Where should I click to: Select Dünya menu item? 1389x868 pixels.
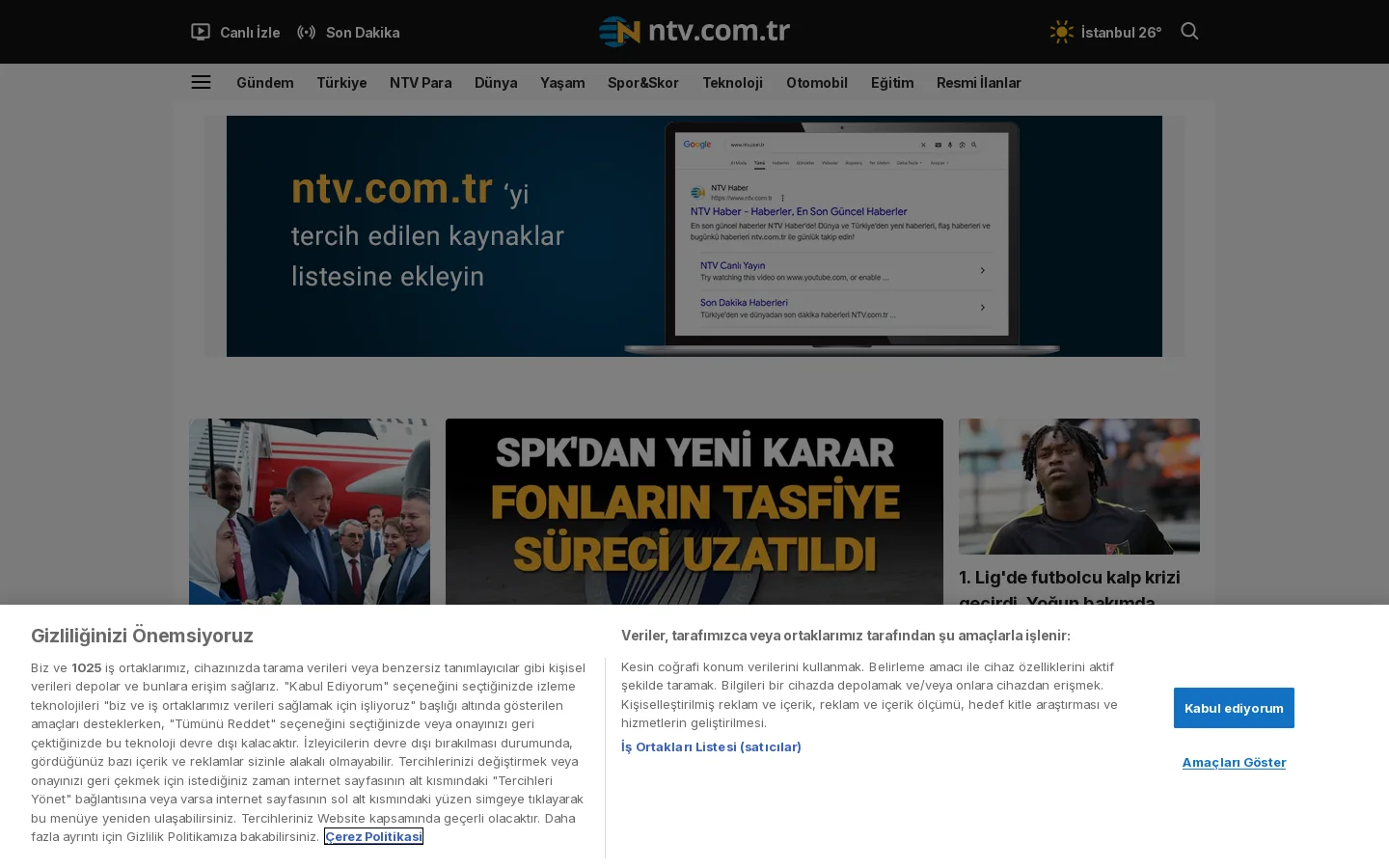496,83
